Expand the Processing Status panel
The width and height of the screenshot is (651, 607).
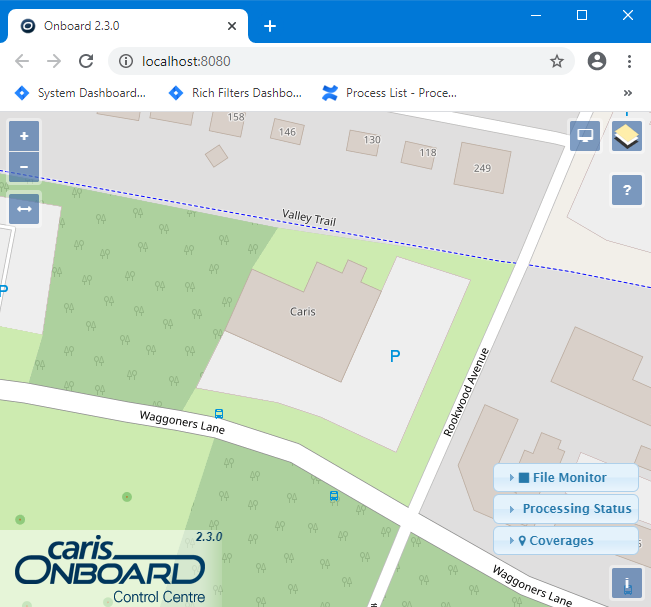[x=566, y=509]
